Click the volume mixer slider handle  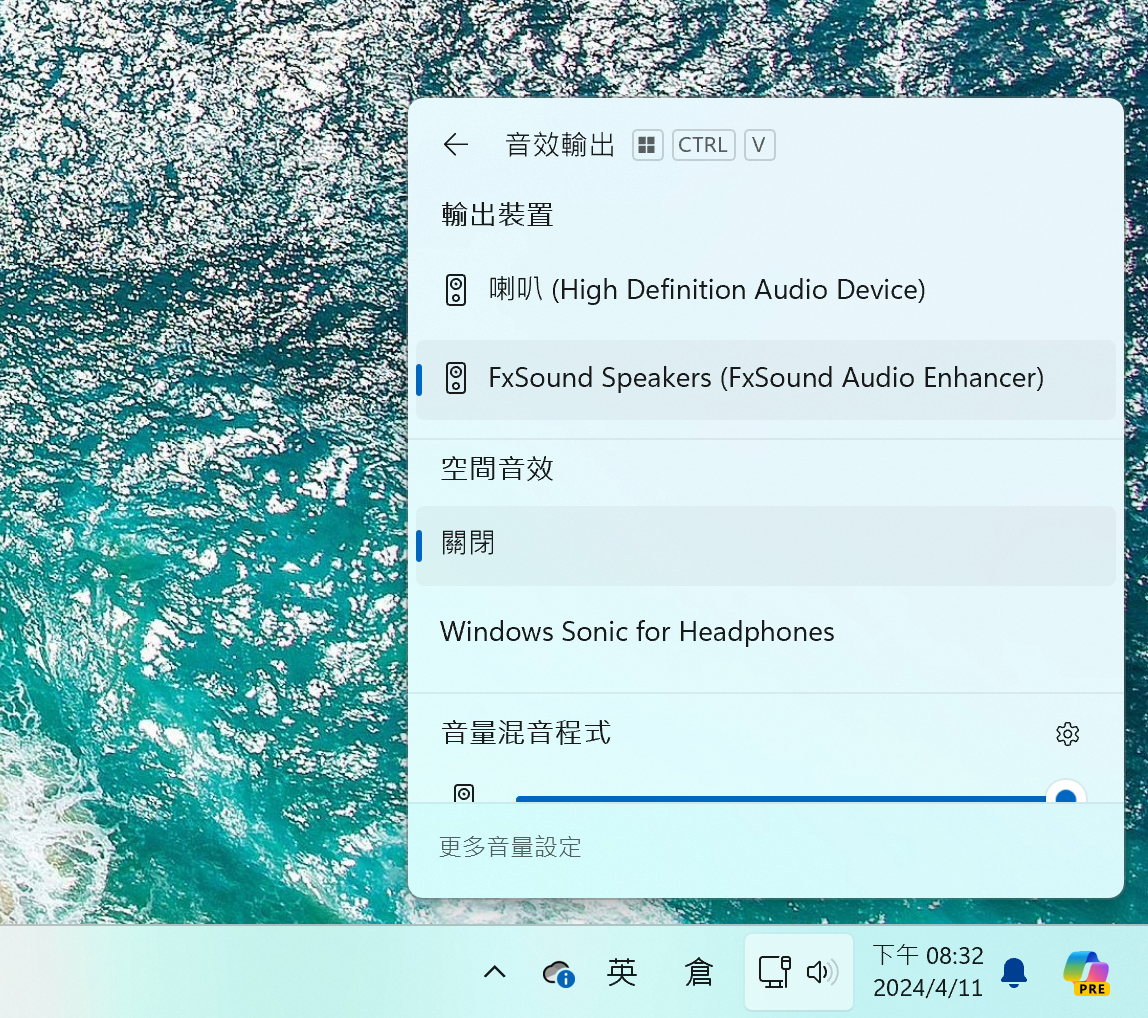[x=1066, y=797]
